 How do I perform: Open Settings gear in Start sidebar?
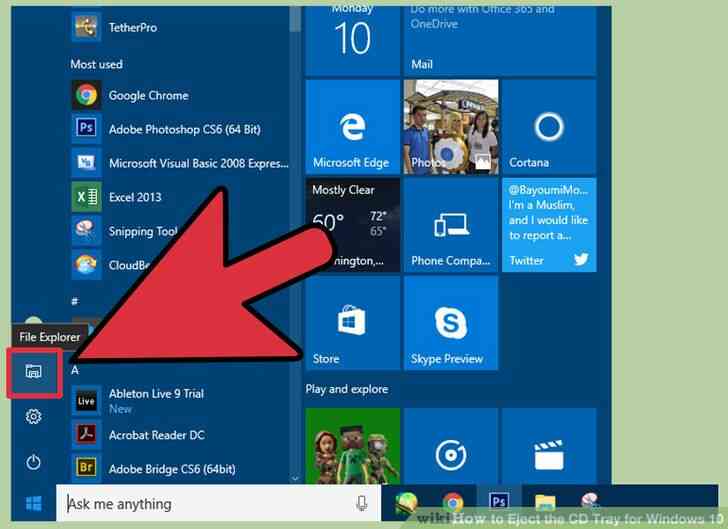pyautogui.click(x=33, y=417)
